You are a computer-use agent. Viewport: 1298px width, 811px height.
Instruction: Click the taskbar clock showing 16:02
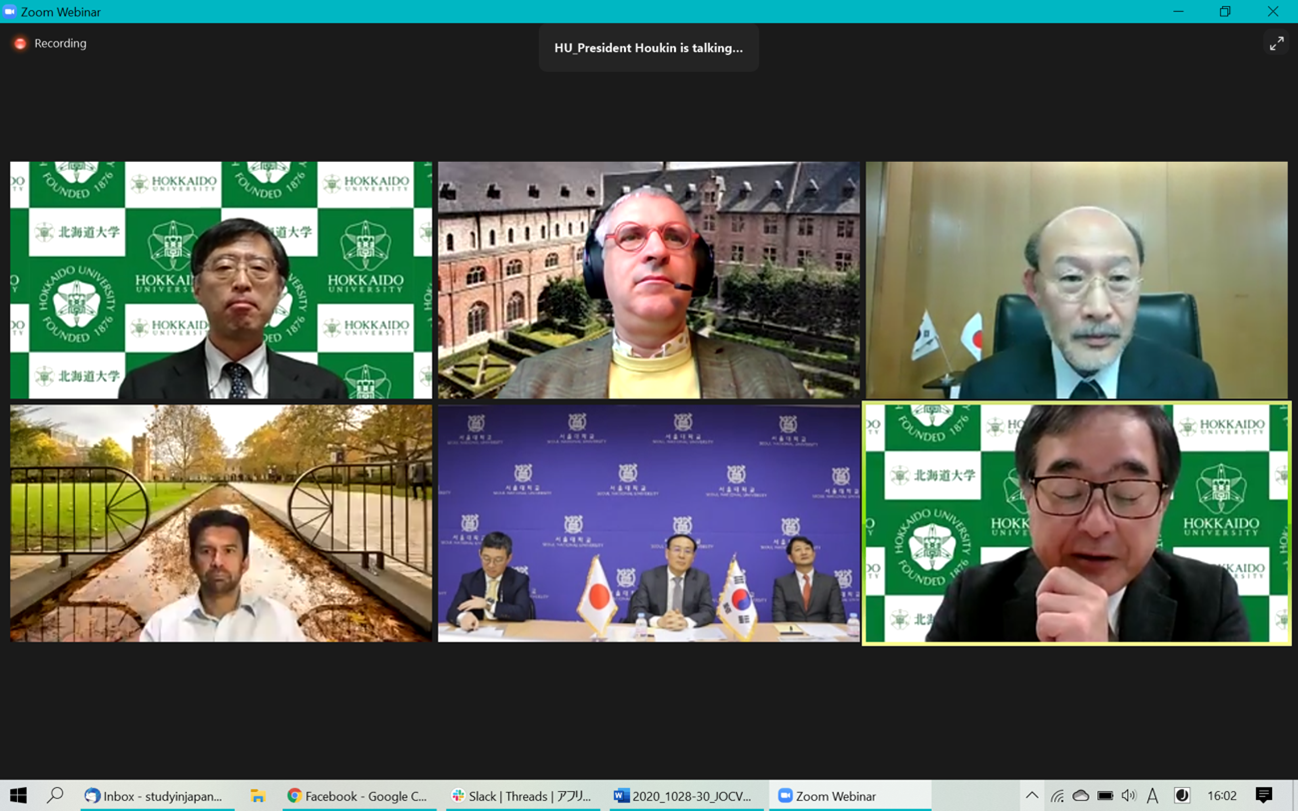coord(1221,796)
